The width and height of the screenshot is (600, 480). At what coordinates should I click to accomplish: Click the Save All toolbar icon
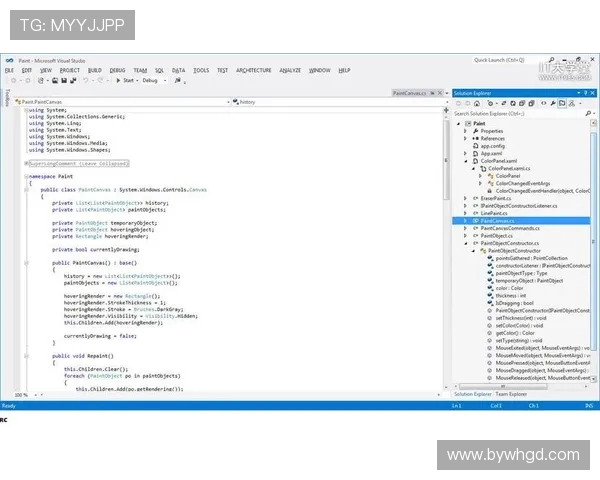(73, 80)
